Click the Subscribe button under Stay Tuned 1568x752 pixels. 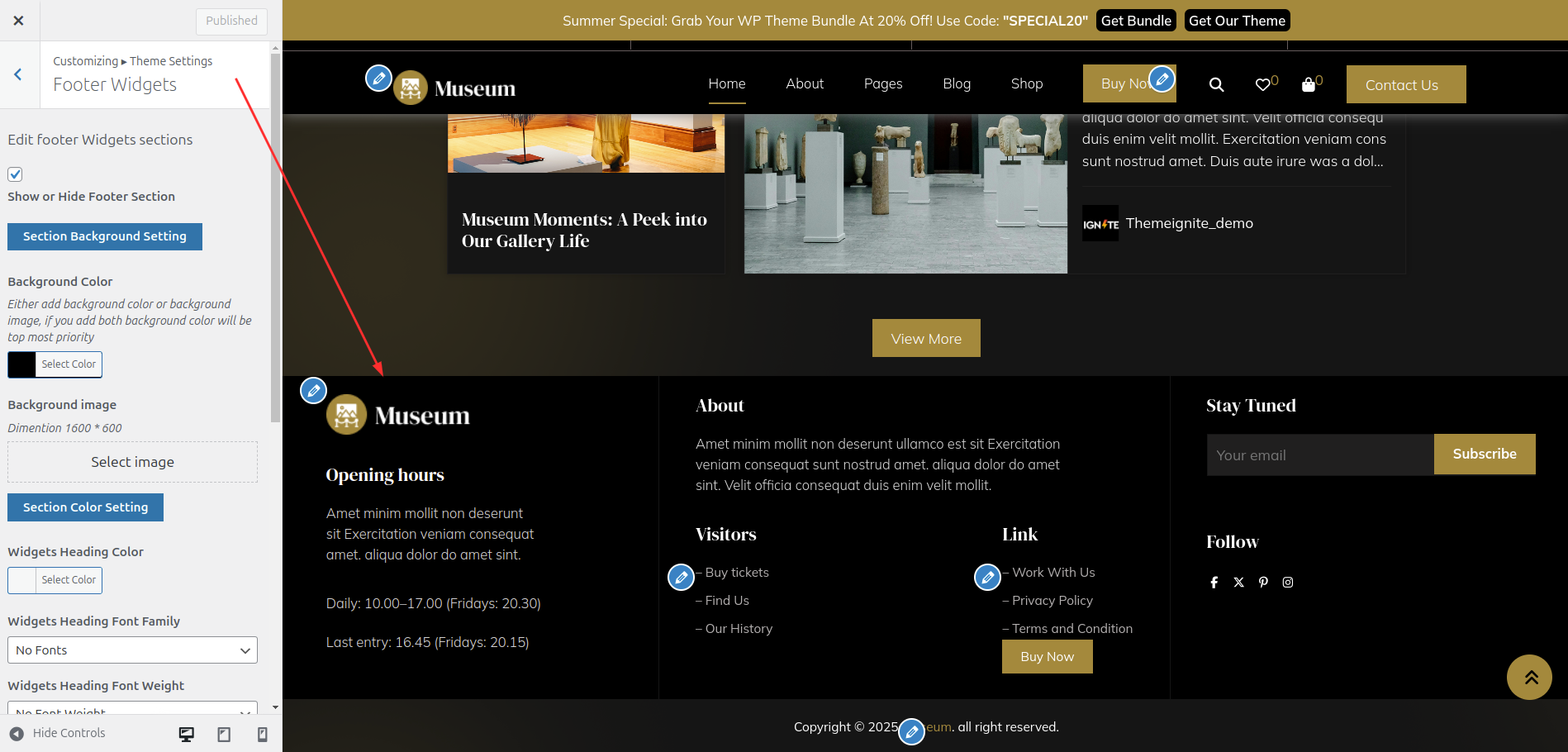coord(1484,454)
